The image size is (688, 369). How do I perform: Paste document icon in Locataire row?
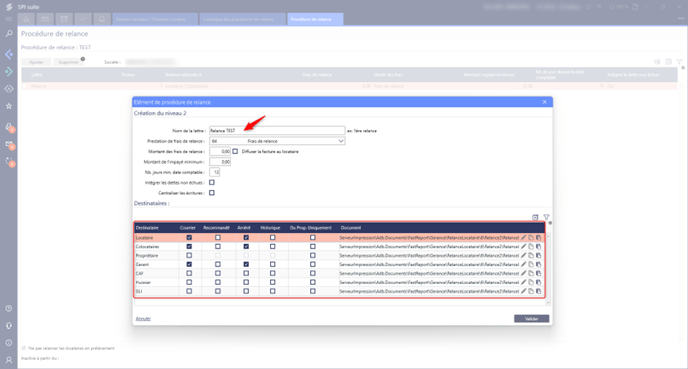point(538,237)
